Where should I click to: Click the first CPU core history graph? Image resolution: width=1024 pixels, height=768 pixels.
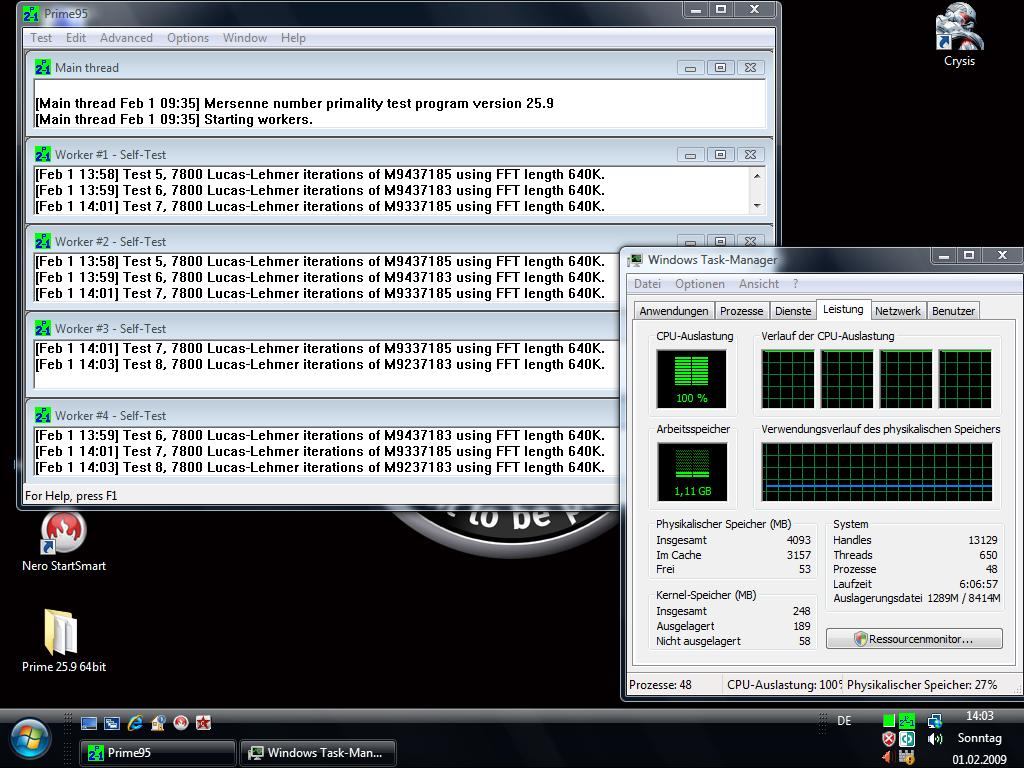tap(788, 379)
